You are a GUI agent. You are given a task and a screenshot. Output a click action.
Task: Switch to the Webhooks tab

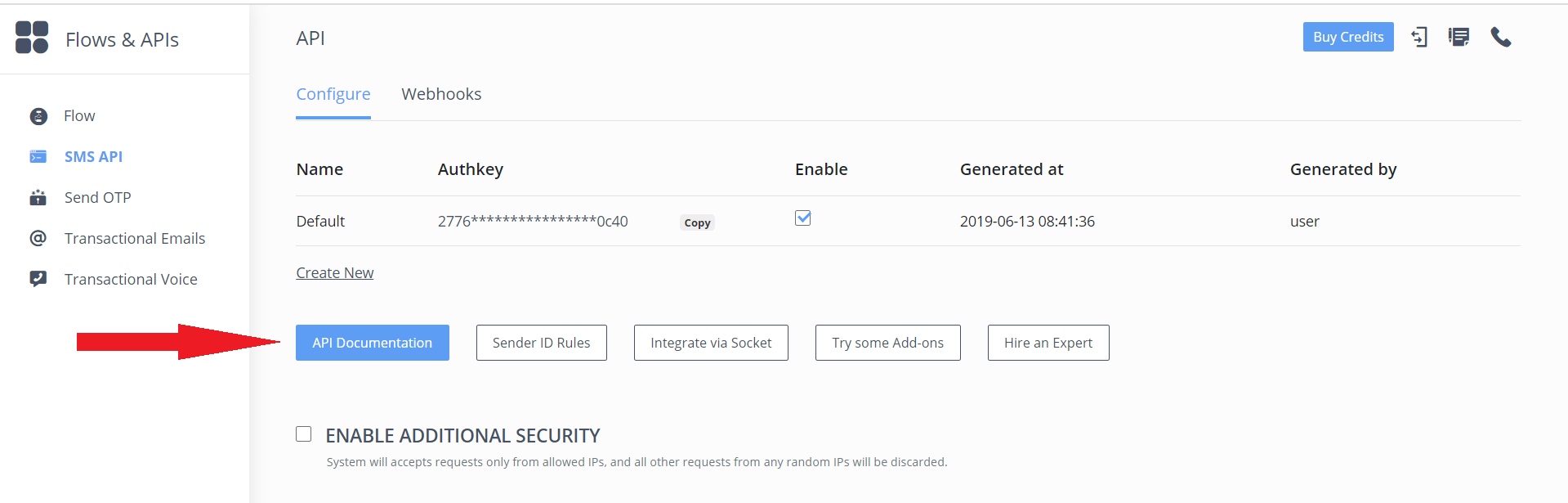pyautogui.click(x=441, y=94)
